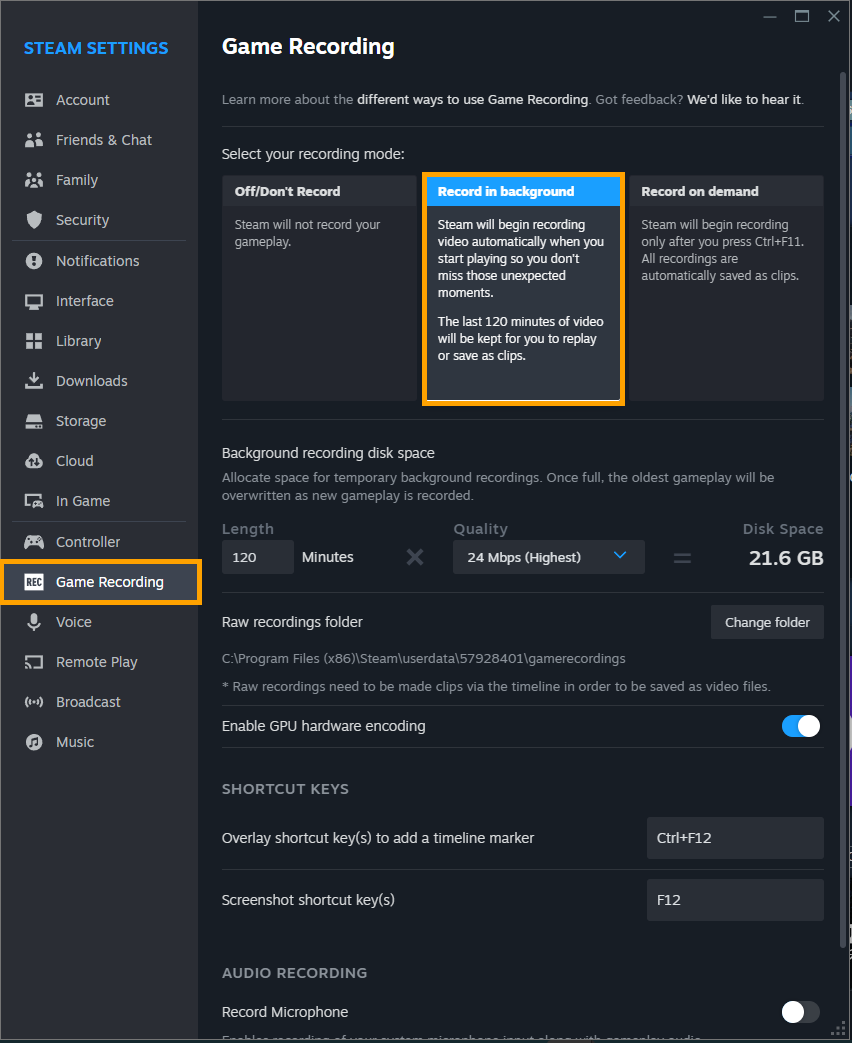This screenshot has width=852, height=1043.
Task: Click the Length minutes input field
Action: point(257,557)
